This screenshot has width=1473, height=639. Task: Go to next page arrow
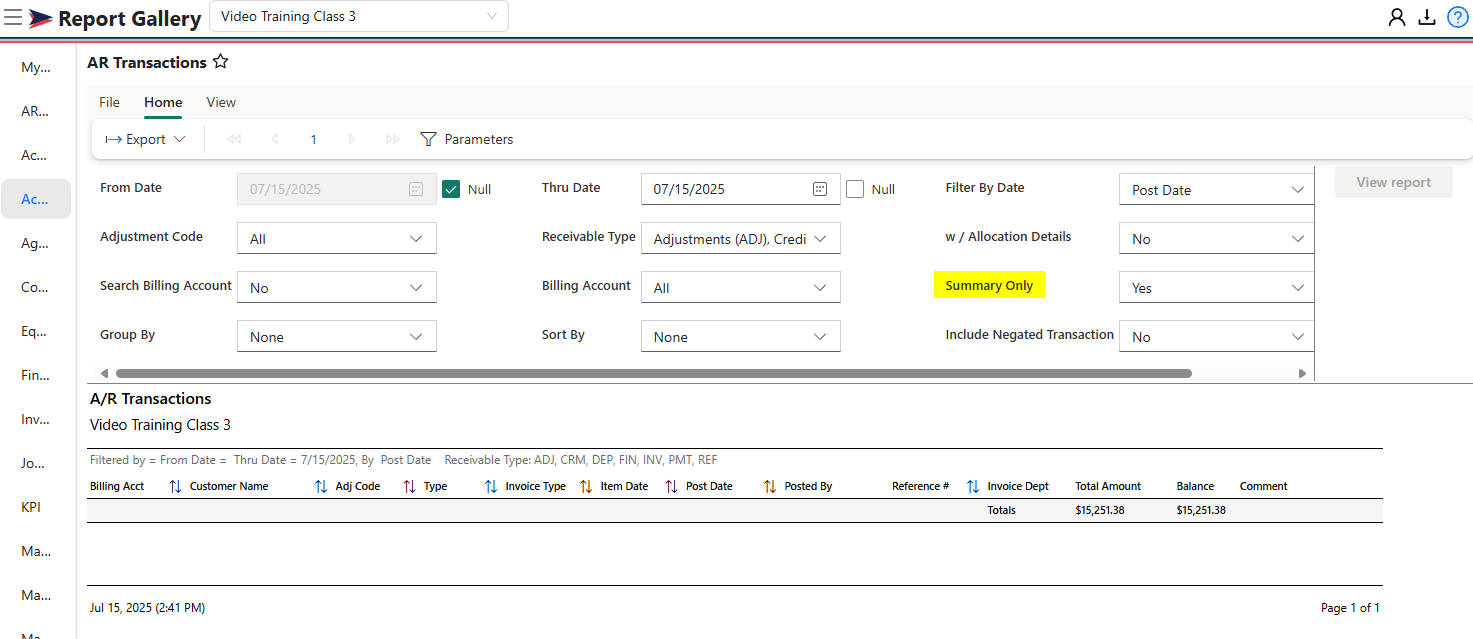click(352, 139)
